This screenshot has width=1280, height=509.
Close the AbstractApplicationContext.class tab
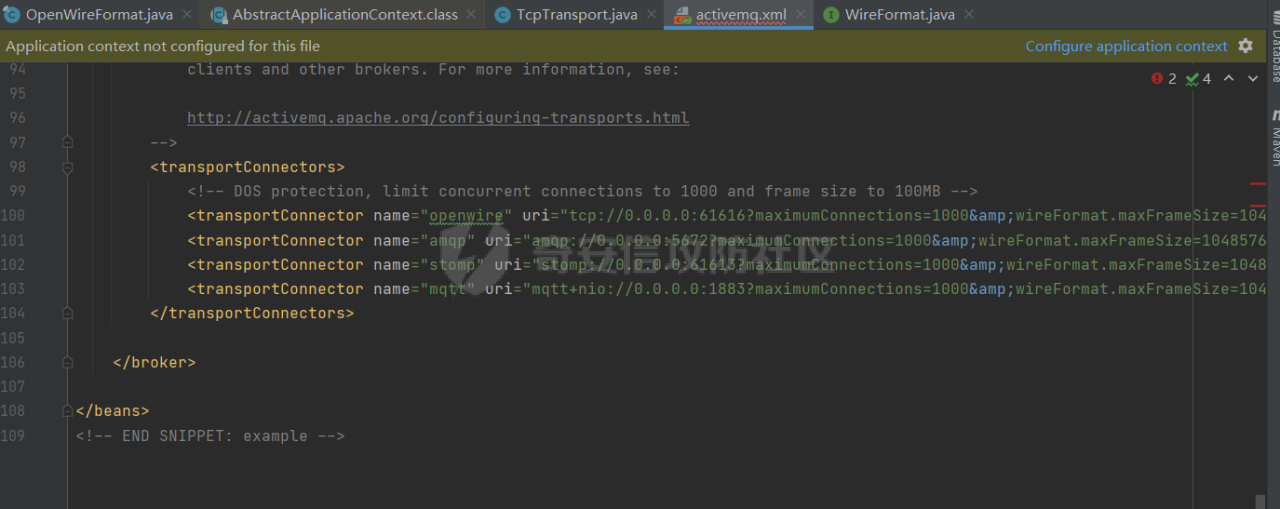[471, 15]
